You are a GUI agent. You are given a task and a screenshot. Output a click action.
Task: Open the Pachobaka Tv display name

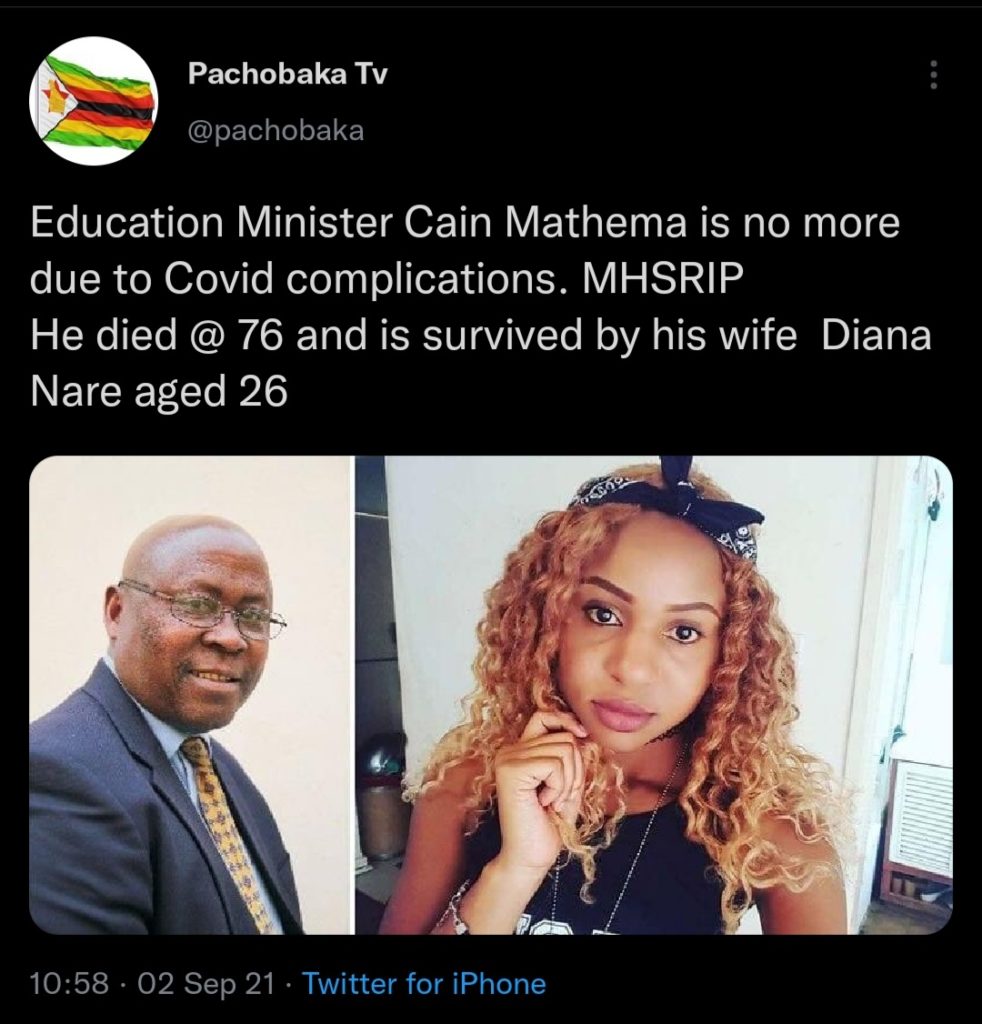point(273,76)
